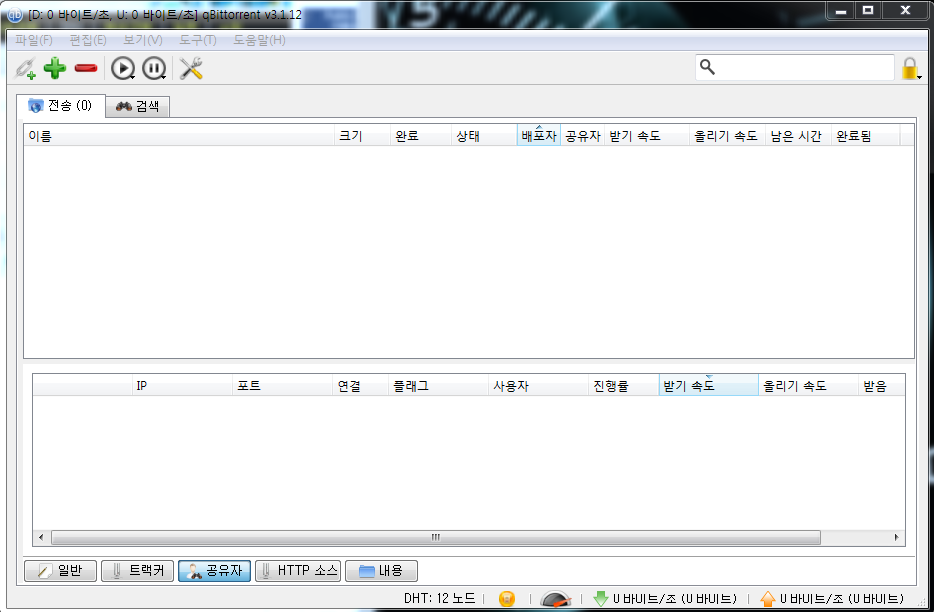Image resolution: width=934 pixels, height=612 pixels.
Task: Click the 배포자 column header
Action: click(x=538, y=136)
